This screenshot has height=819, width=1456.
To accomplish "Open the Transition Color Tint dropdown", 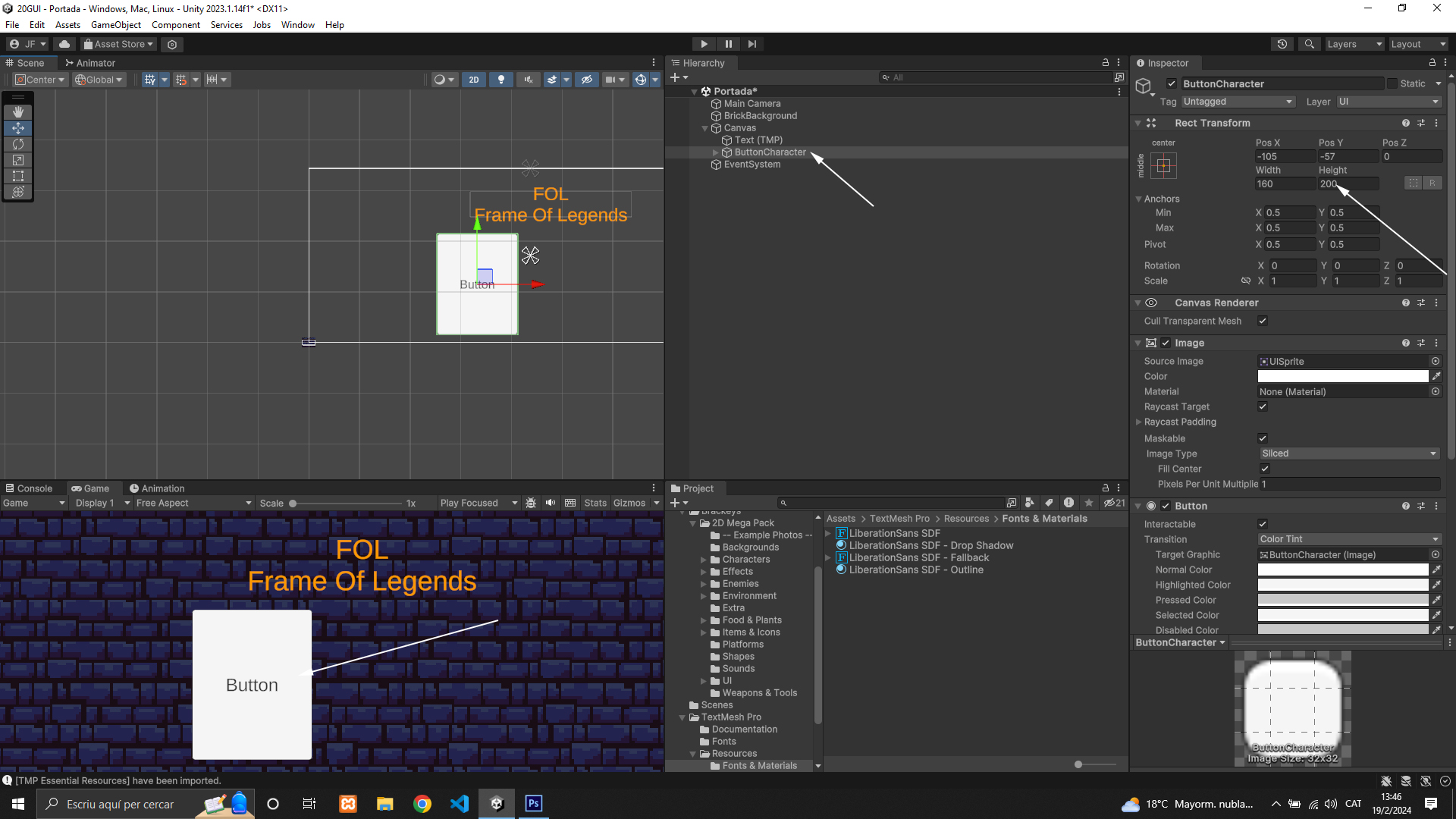I will click(1348, 539).
